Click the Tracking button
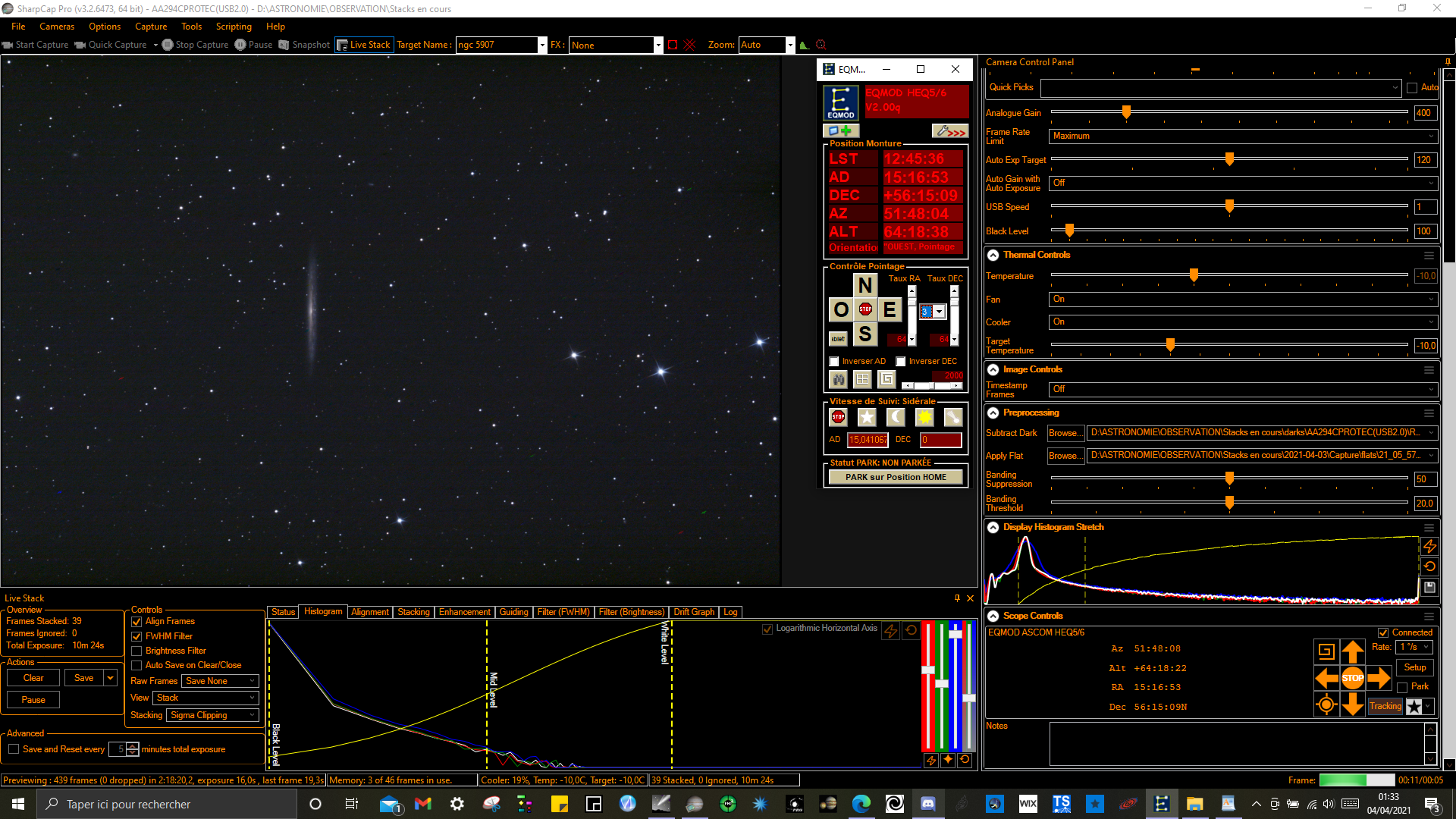 click(x=1385, y=706)
